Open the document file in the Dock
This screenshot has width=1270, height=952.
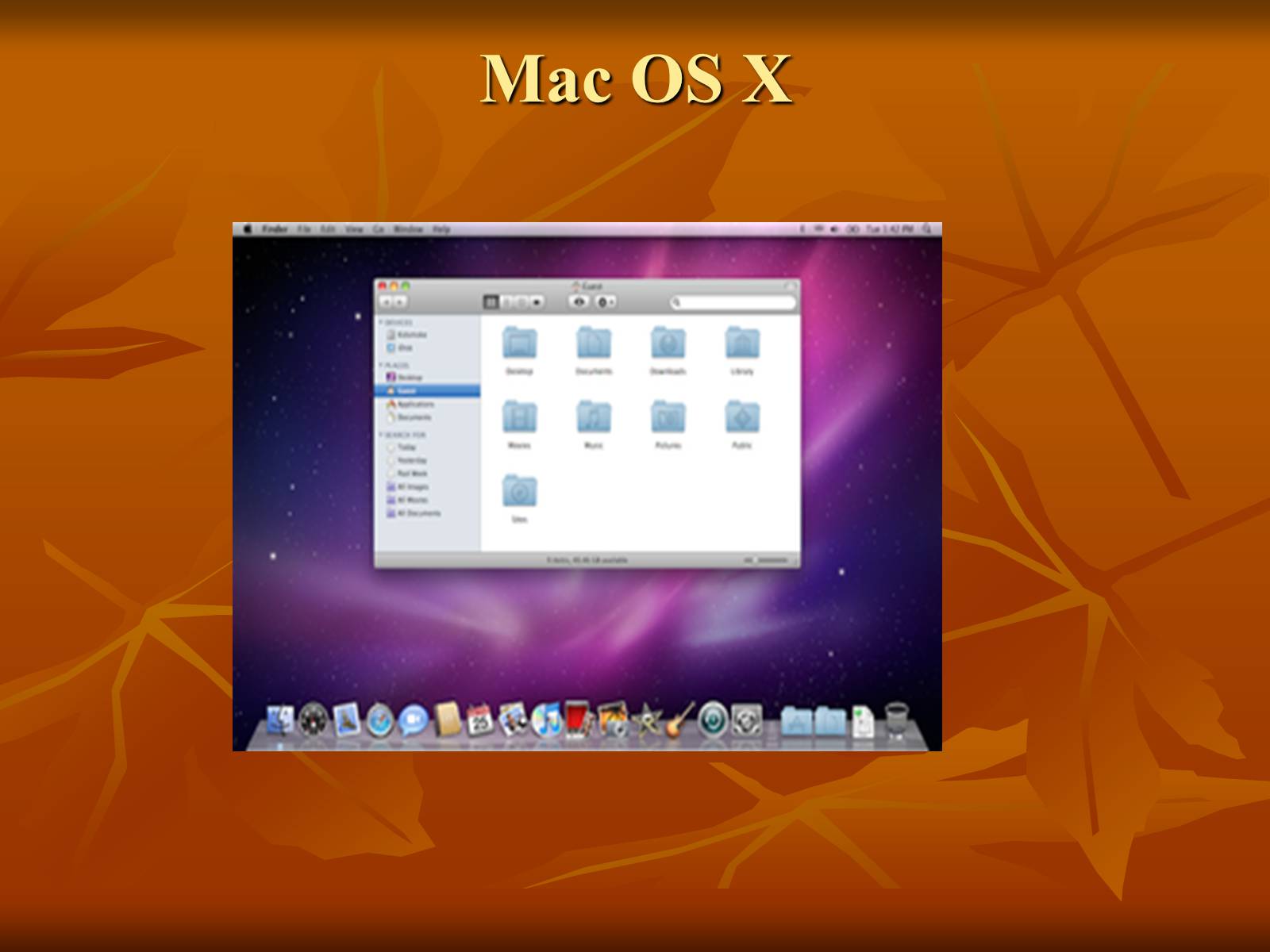pyautogui.click(x=863, y=721)
